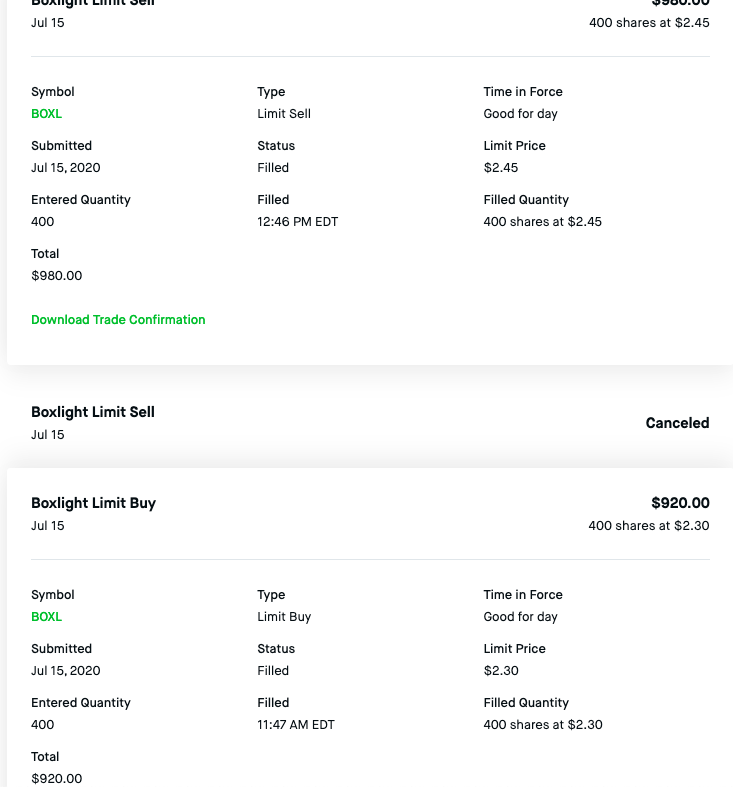Select the 11:47 AM EDT filled time
This screenshot has width=733, height=787.
pyautogui.click(x=296, y=725)
